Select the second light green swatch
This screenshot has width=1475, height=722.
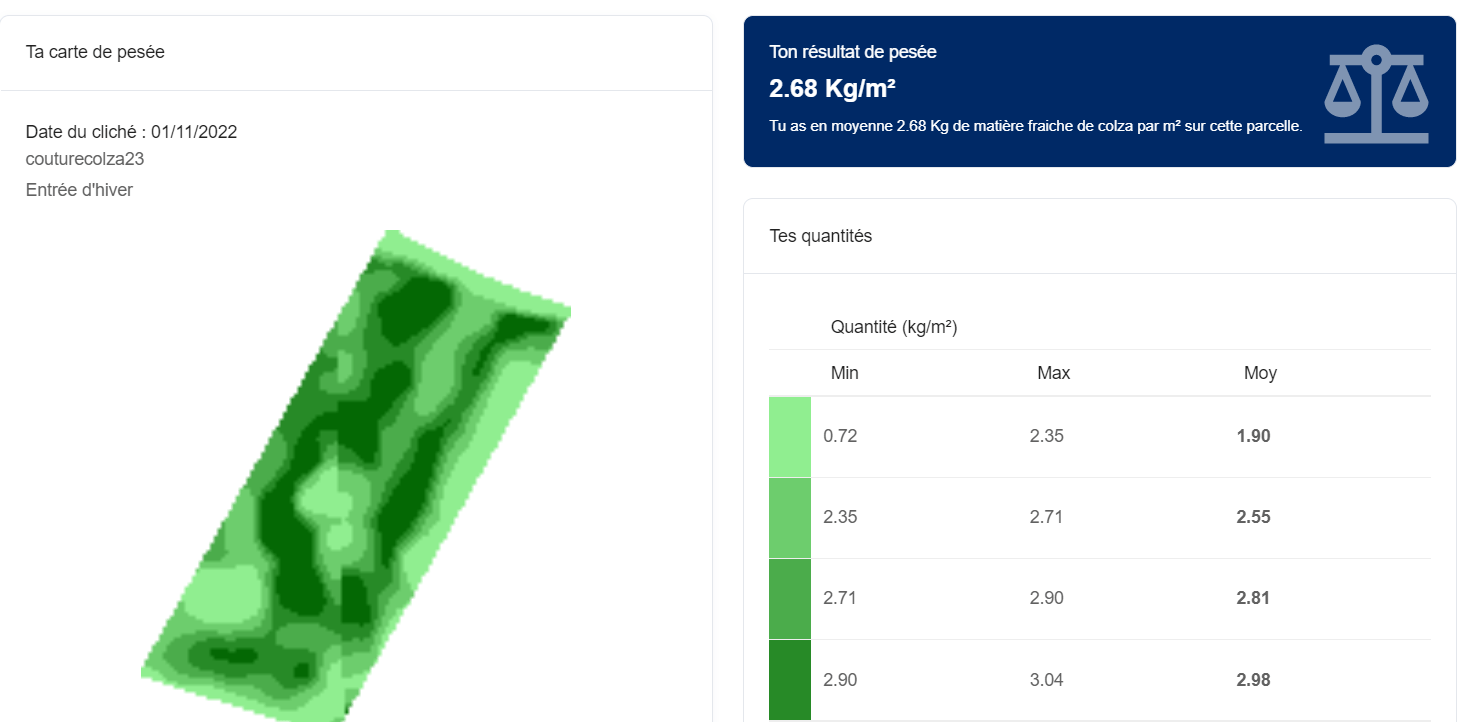790,518
